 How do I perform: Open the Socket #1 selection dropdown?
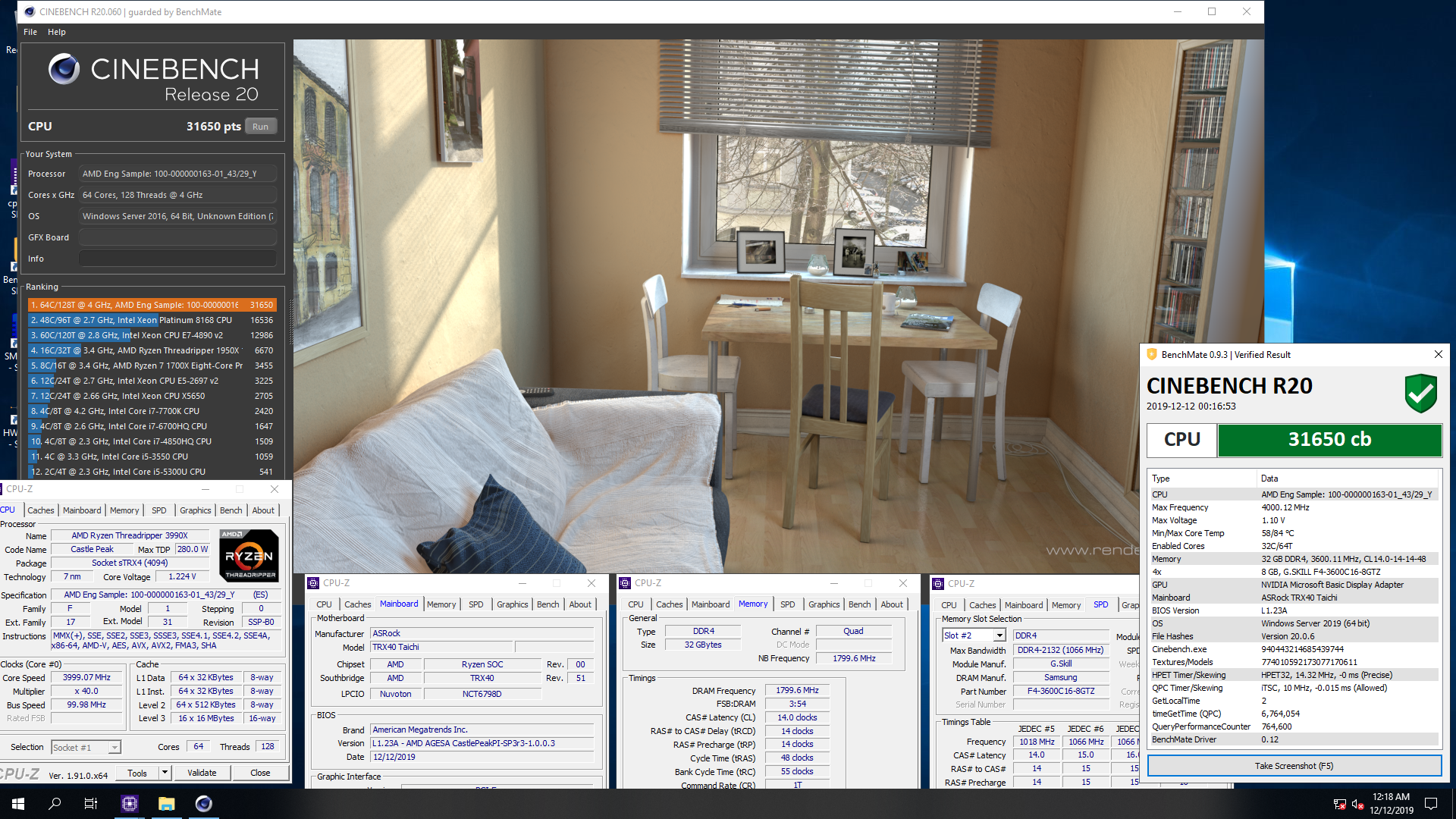tap(114, 748)
